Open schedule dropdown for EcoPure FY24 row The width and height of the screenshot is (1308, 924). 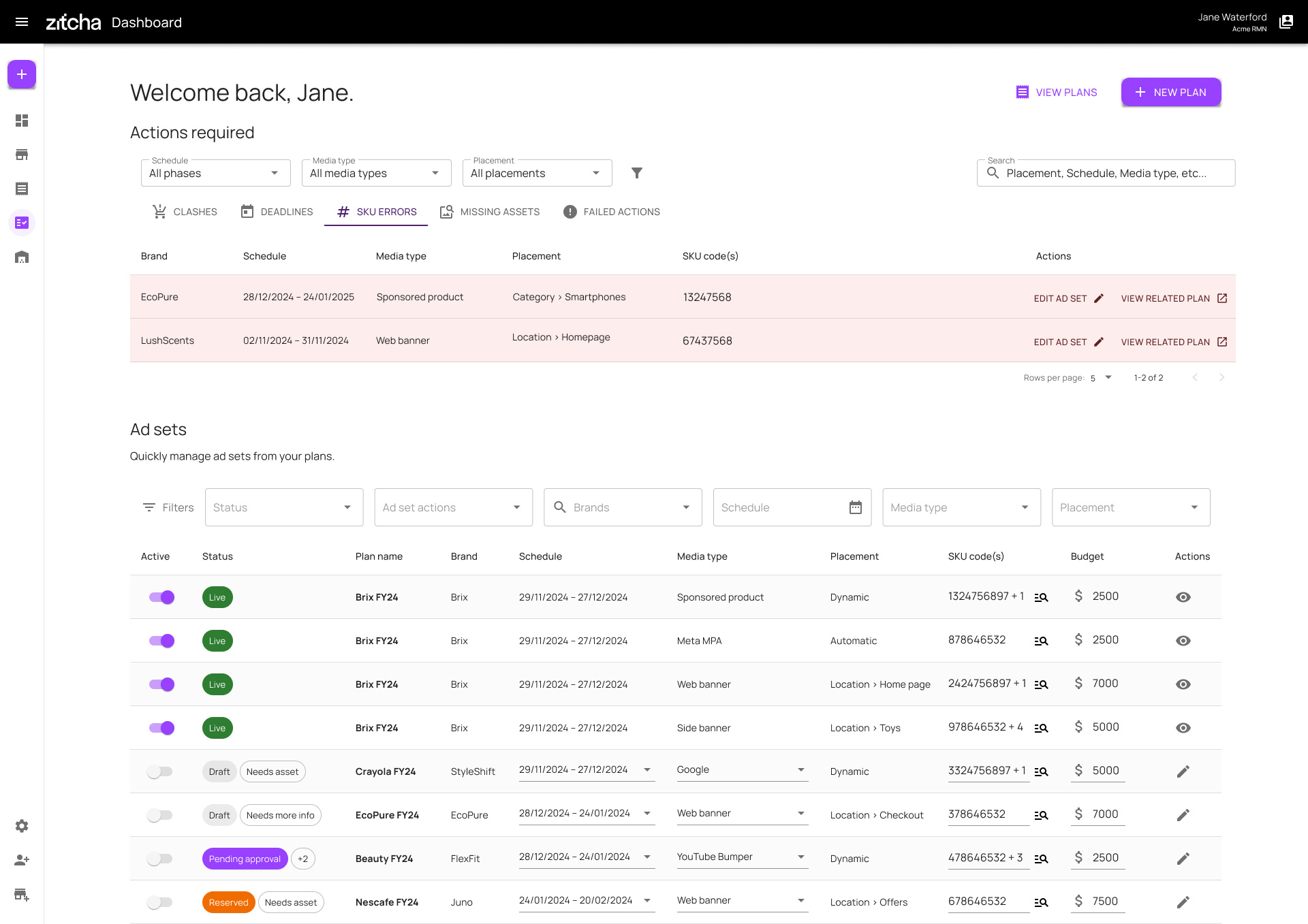coord(586,814)
